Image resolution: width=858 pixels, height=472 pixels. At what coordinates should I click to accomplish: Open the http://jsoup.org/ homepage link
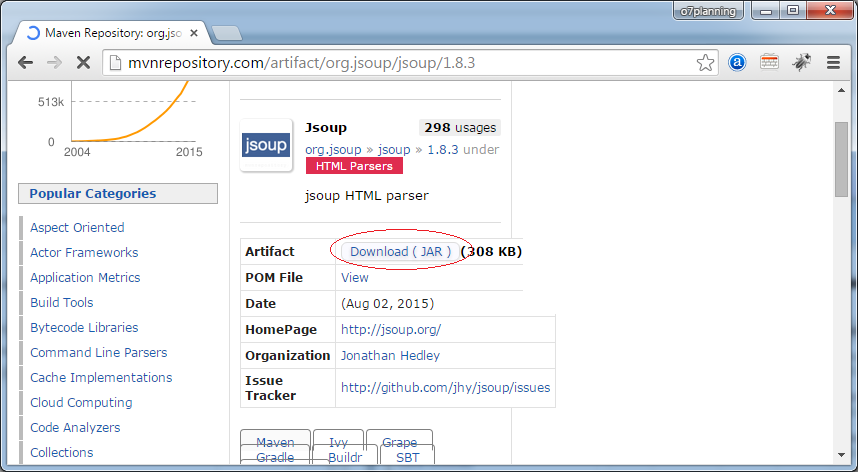click(391, 329)
